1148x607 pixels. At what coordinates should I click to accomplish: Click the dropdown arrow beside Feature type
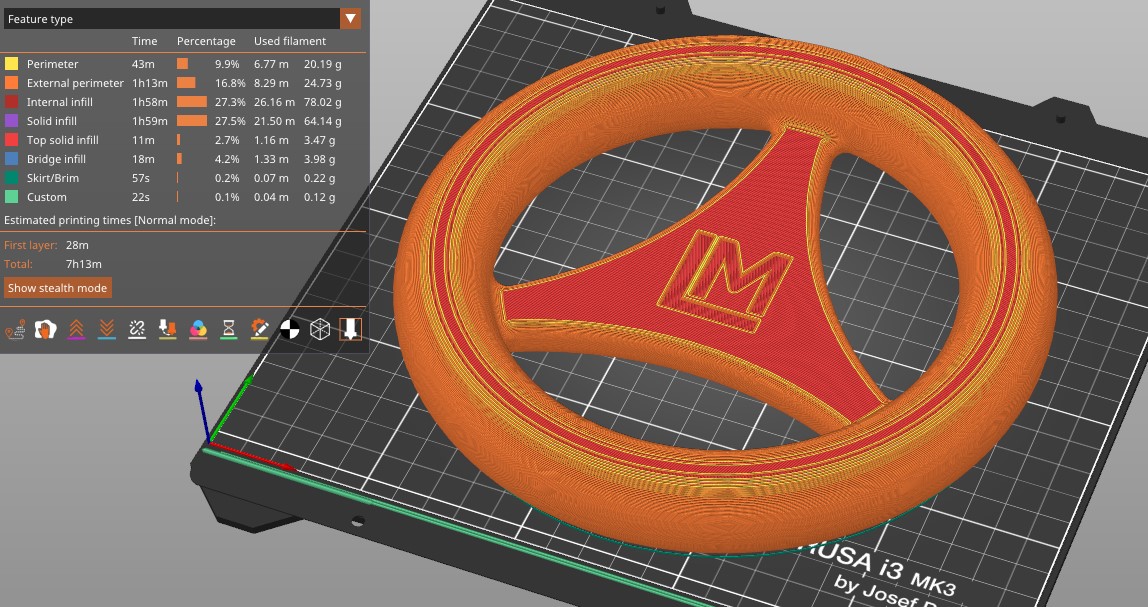pos(351,19)
